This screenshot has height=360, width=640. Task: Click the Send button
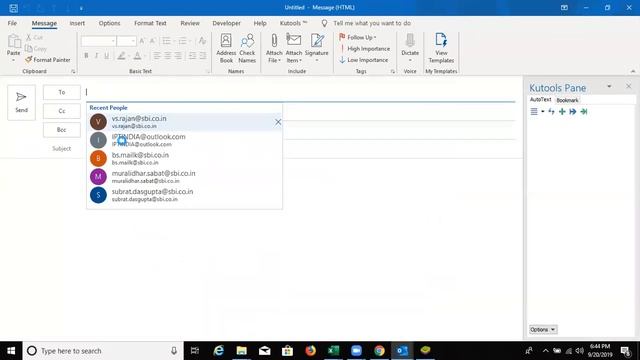[21, 102]
